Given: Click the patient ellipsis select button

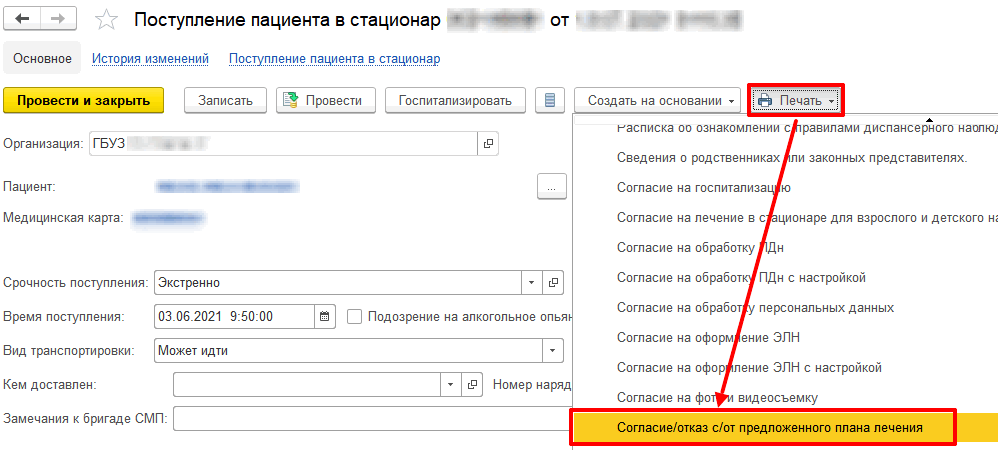Looking at the screenshot, I should [x=552, y=186].
